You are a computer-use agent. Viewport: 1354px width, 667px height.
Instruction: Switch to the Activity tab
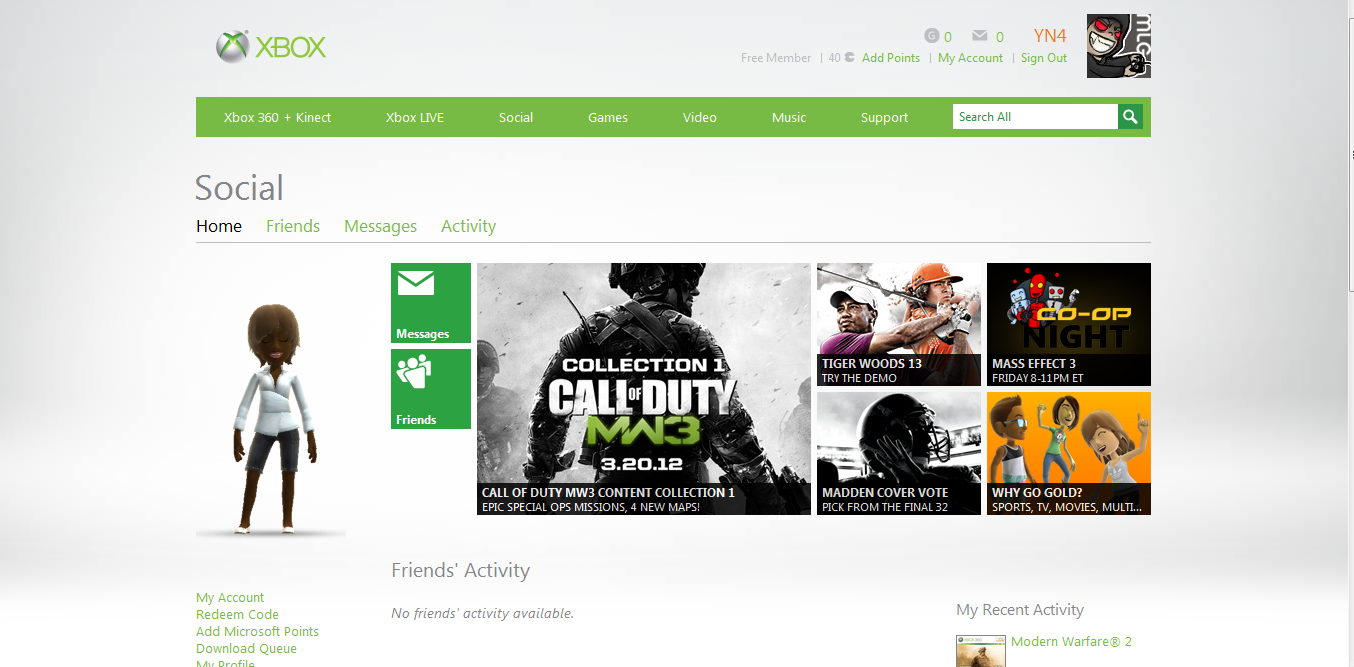468,226
